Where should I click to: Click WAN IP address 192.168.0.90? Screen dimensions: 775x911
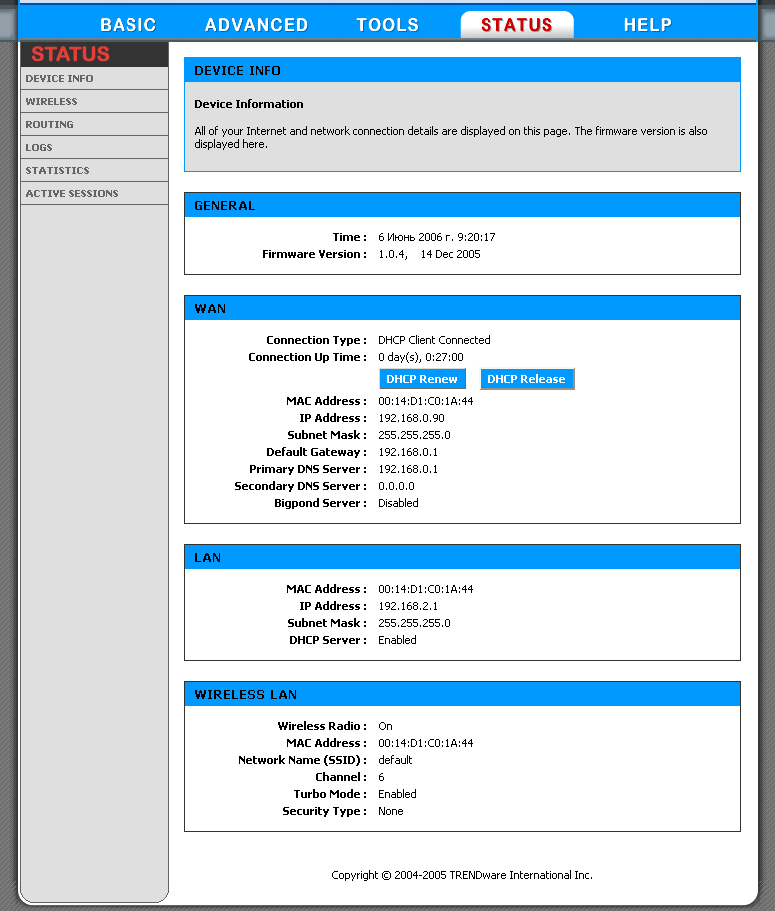[411, 418]
